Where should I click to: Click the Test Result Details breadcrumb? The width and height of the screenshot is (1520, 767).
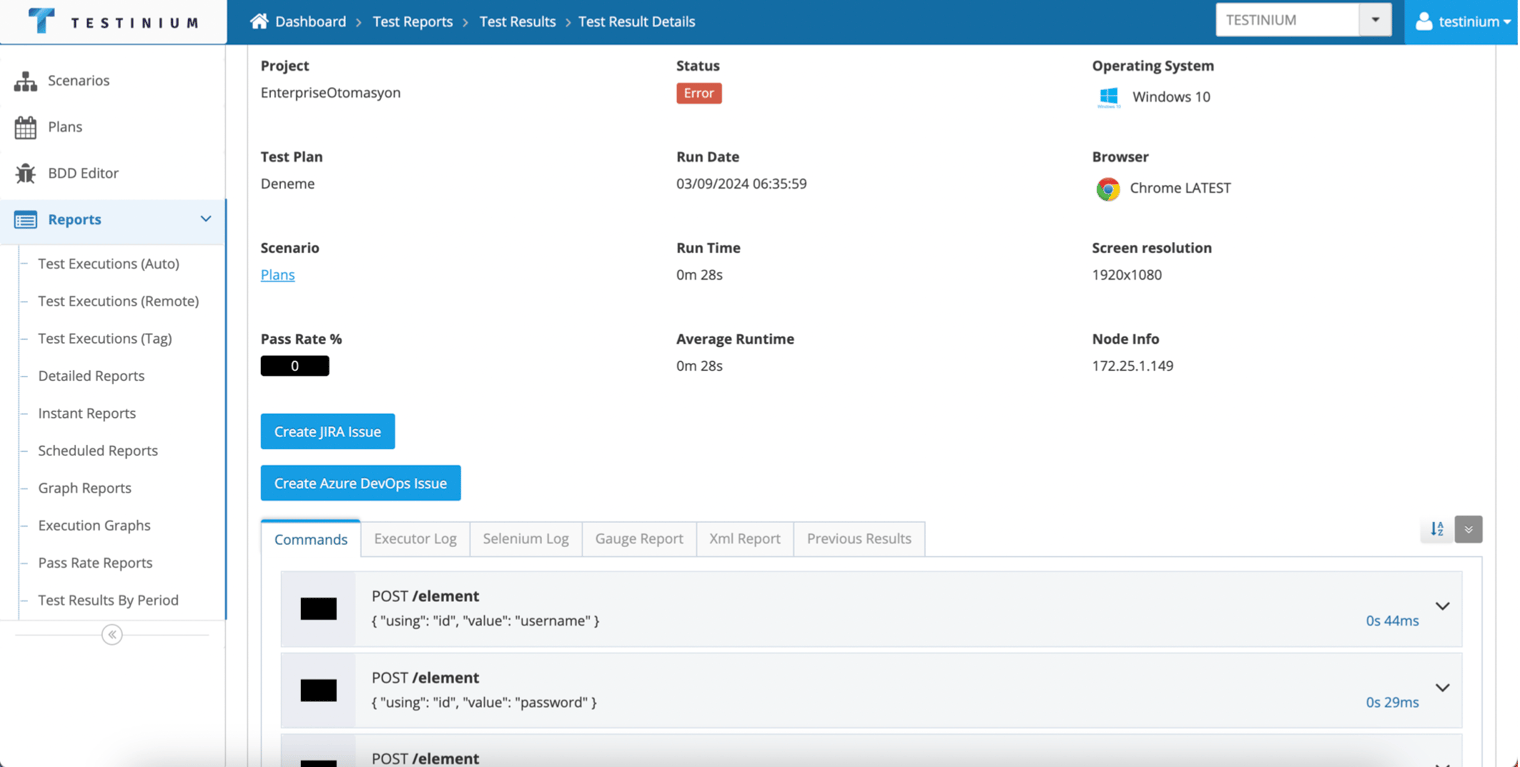[x=637, y=21]
